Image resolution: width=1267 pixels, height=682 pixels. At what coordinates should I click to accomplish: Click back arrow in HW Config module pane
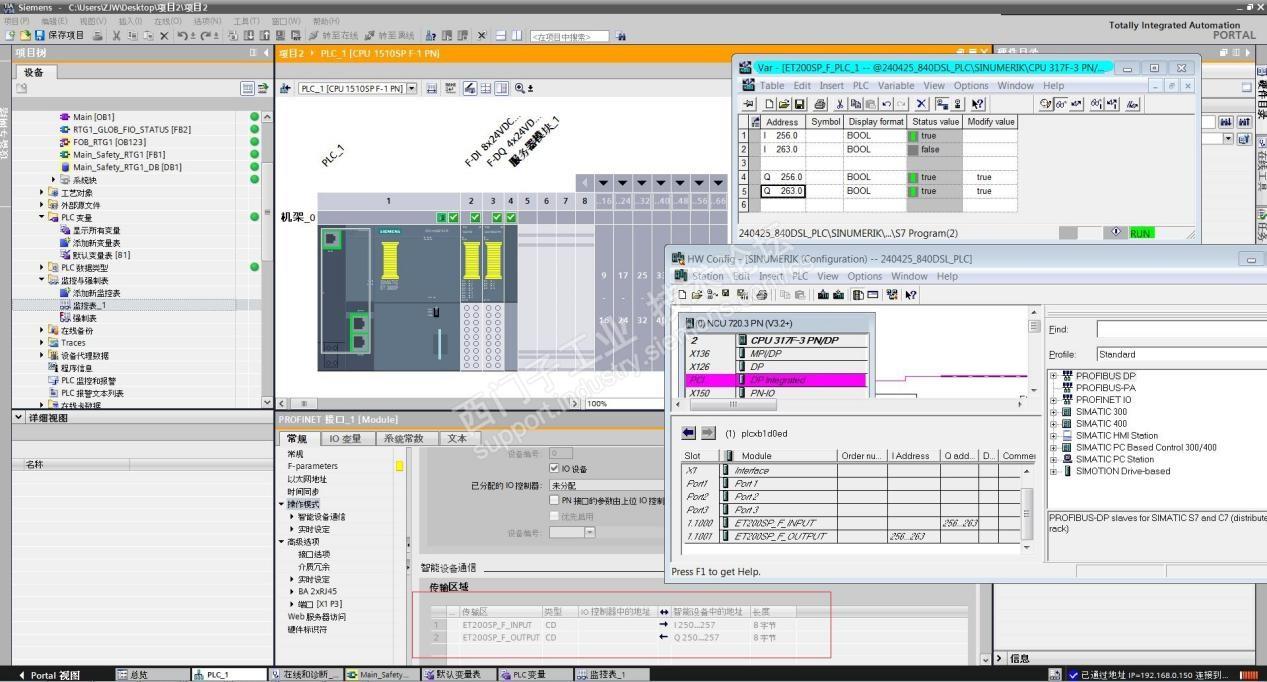688,433
